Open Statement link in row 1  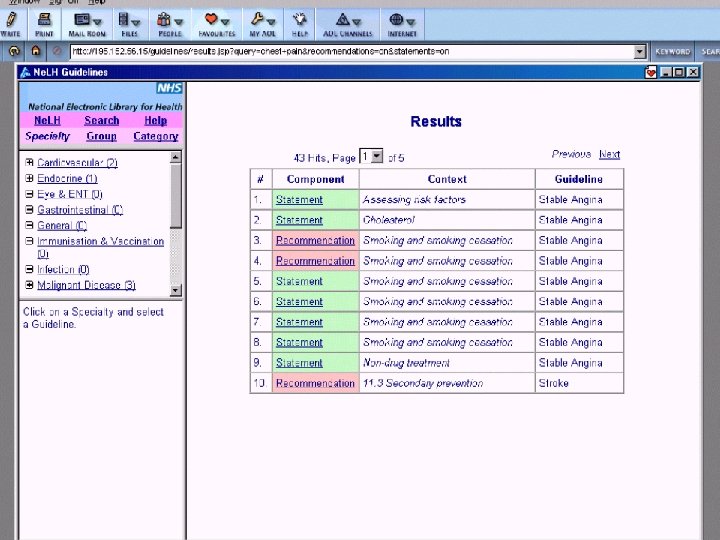click(x=299, y=200)
